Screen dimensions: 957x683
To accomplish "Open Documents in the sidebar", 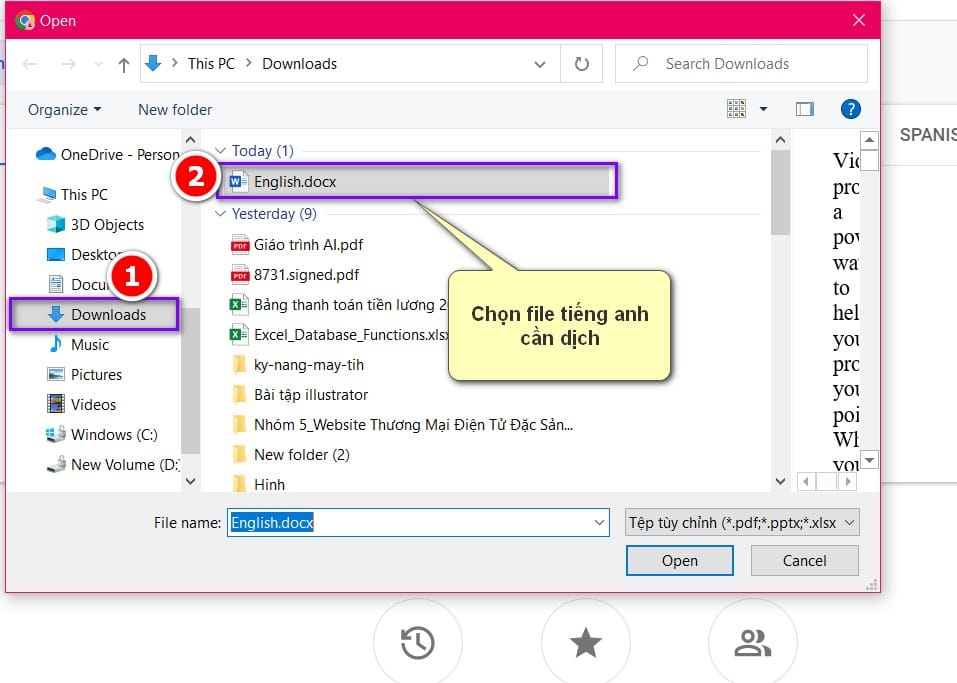I will [x=79, y=284].
